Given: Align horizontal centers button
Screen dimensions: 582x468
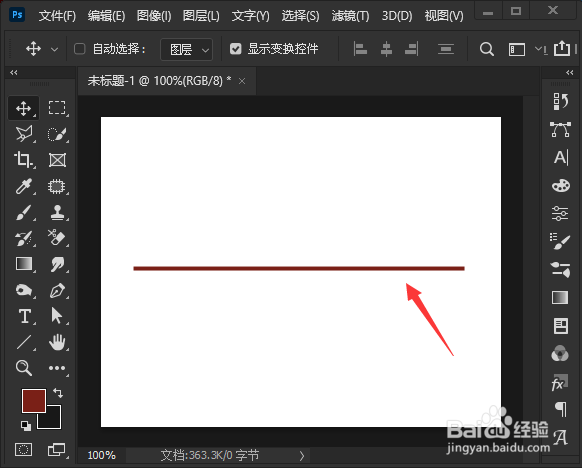Looking at the screenshot, I should click(x=386, y=49).
